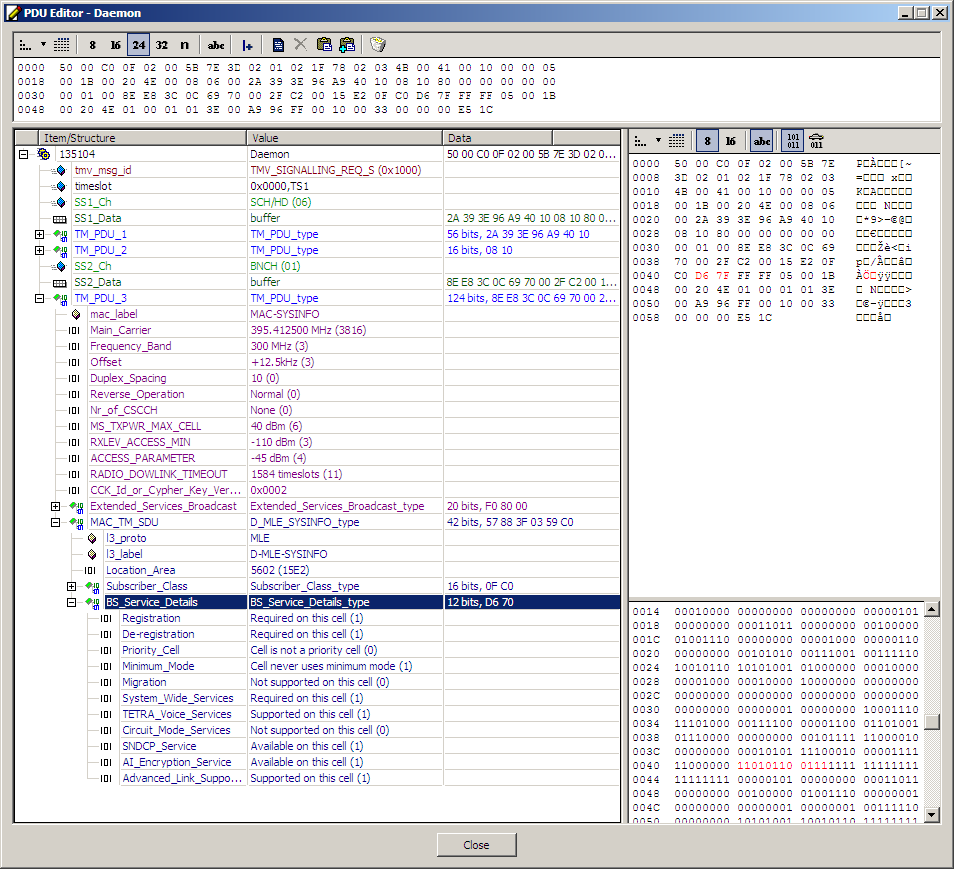Expand the Subscriber_Class node

point(72,586)
